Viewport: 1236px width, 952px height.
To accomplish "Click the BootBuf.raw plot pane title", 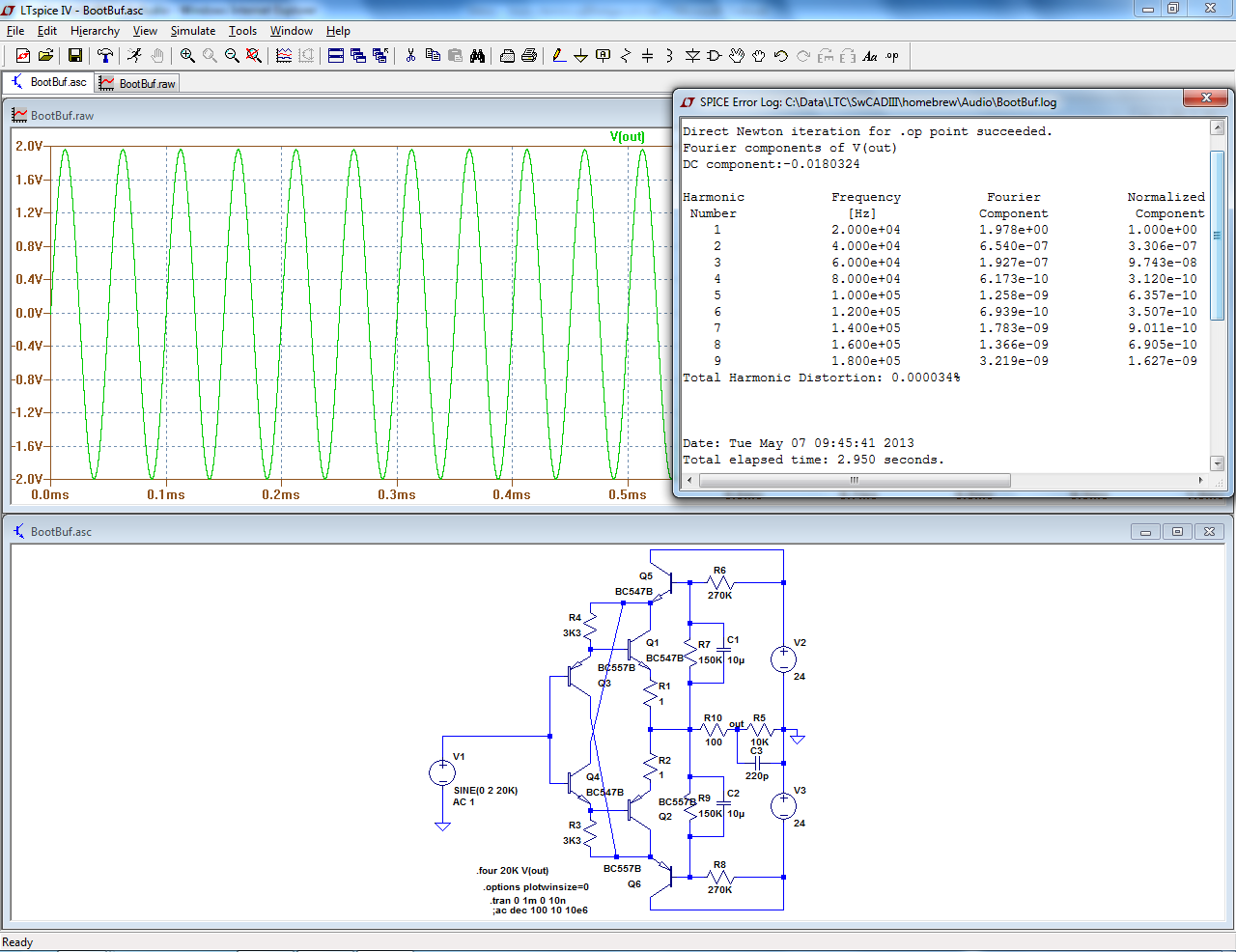I will pos(62,116).
